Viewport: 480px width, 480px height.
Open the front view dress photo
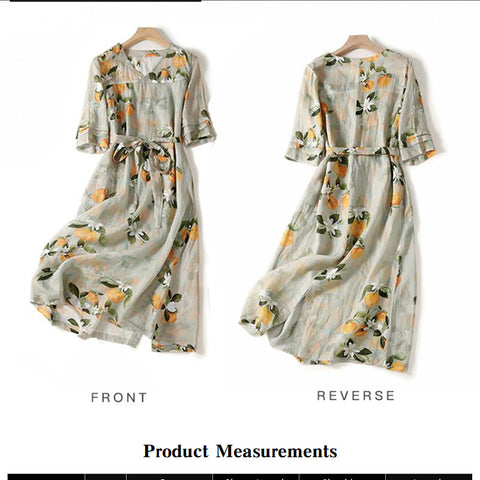click(x=123, y=190)
